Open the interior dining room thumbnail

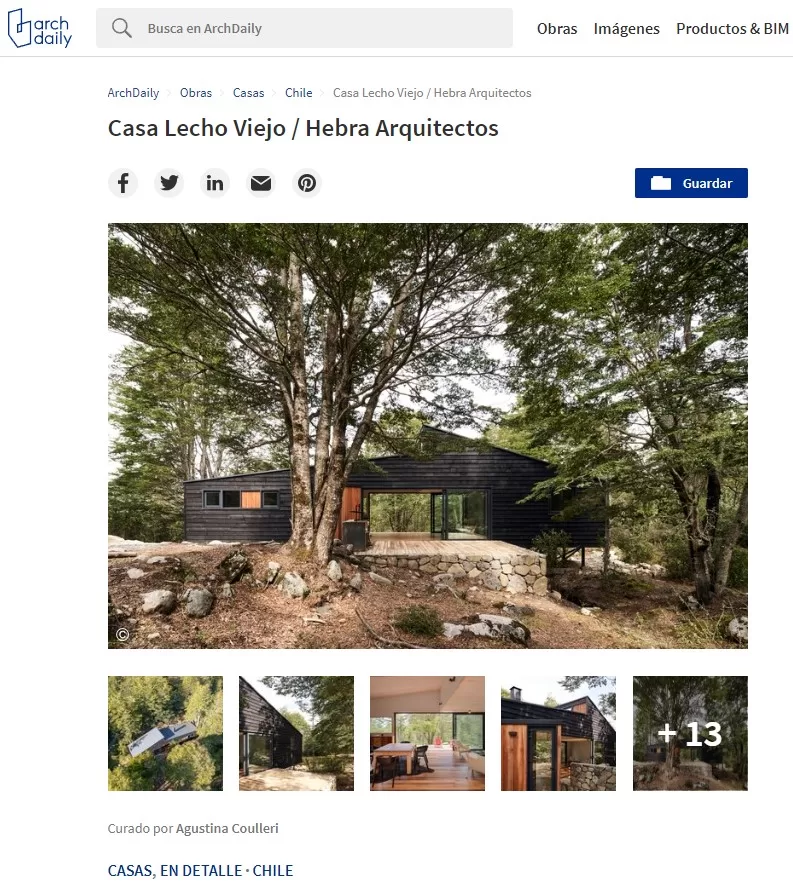(427, 733)
